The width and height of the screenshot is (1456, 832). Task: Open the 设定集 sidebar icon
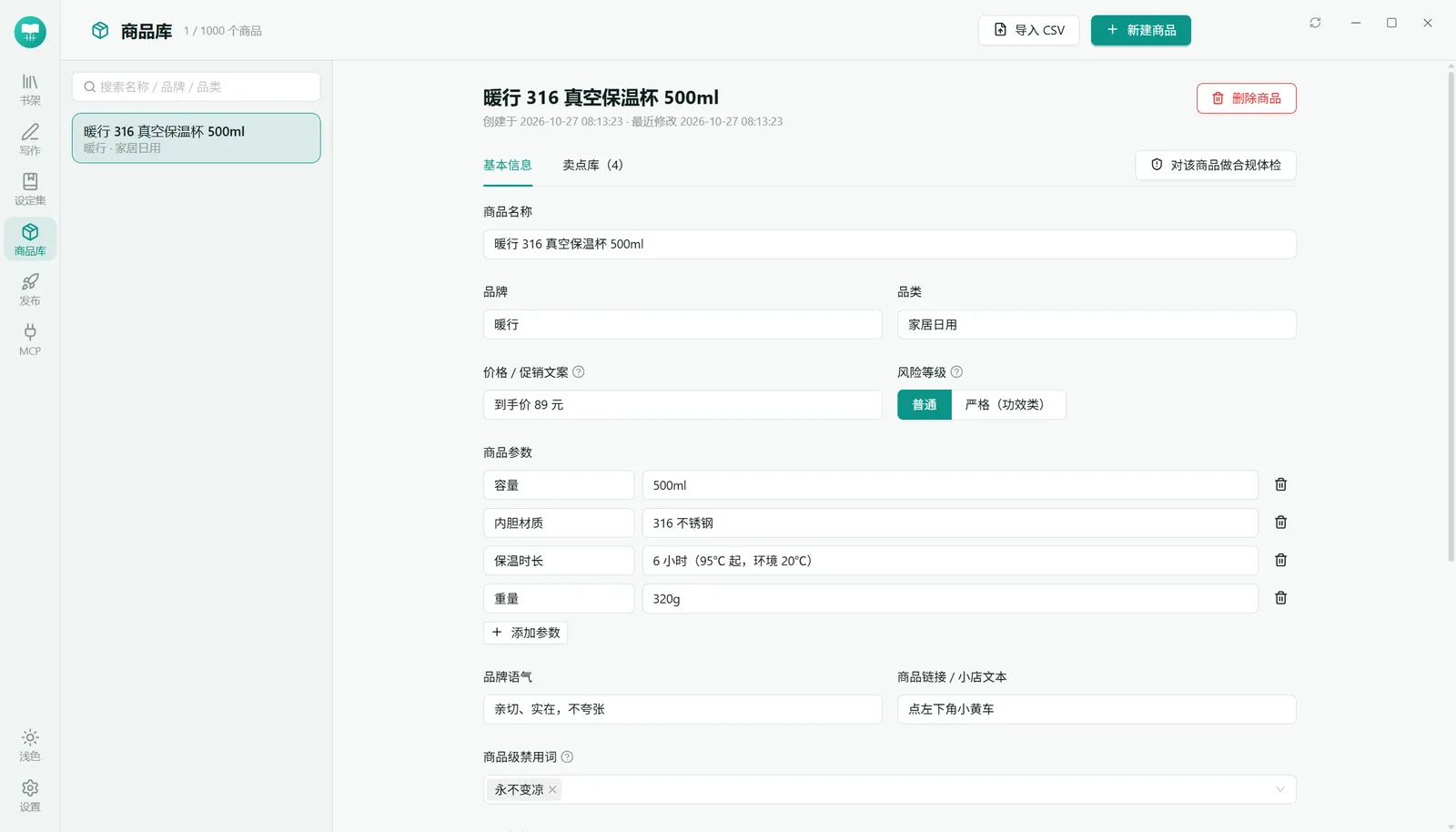[30, 189]
